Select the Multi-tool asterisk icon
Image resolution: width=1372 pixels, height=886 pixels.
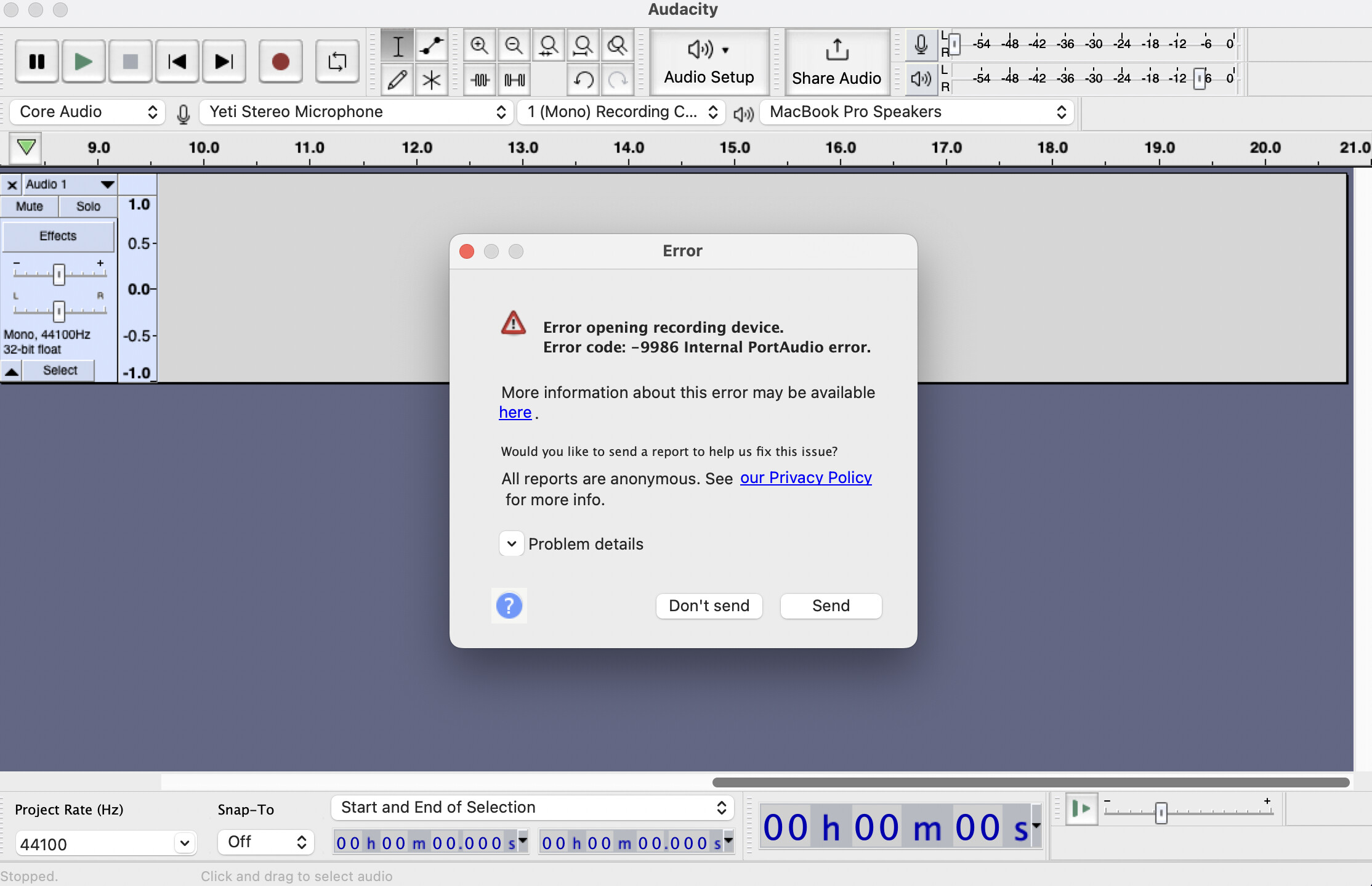pyautogui.click(x=432, y=79)
